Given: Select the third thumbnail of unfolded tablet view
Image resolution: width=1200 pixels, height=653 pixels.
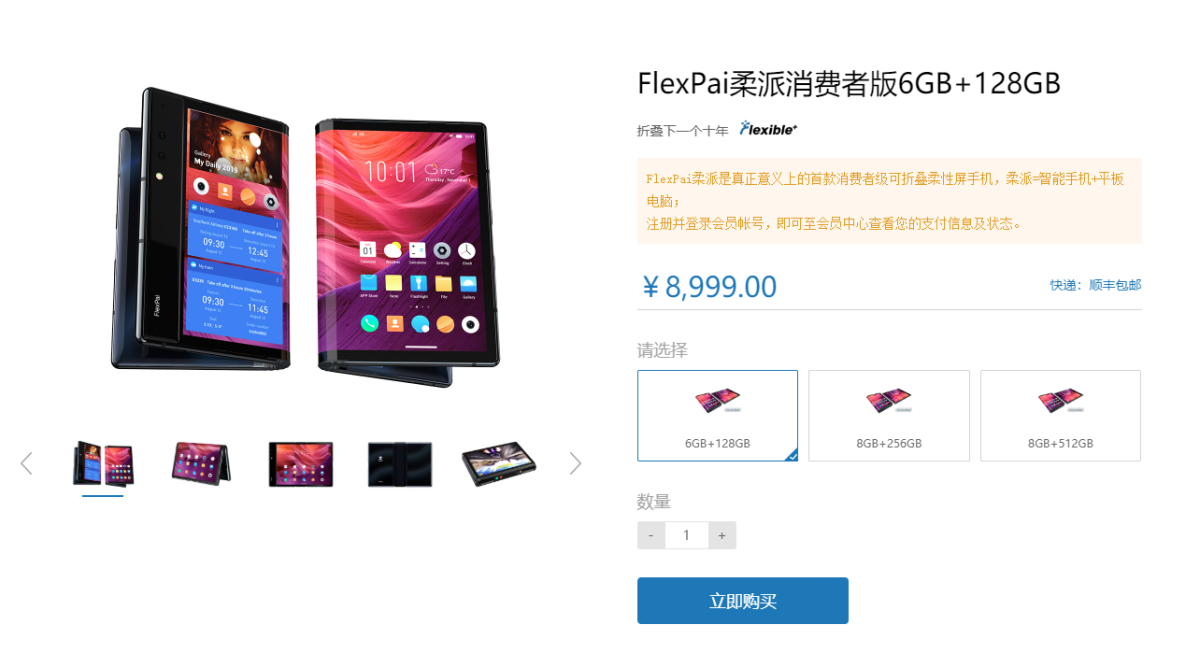Looking at the screenshot, I should coord(300,464).
